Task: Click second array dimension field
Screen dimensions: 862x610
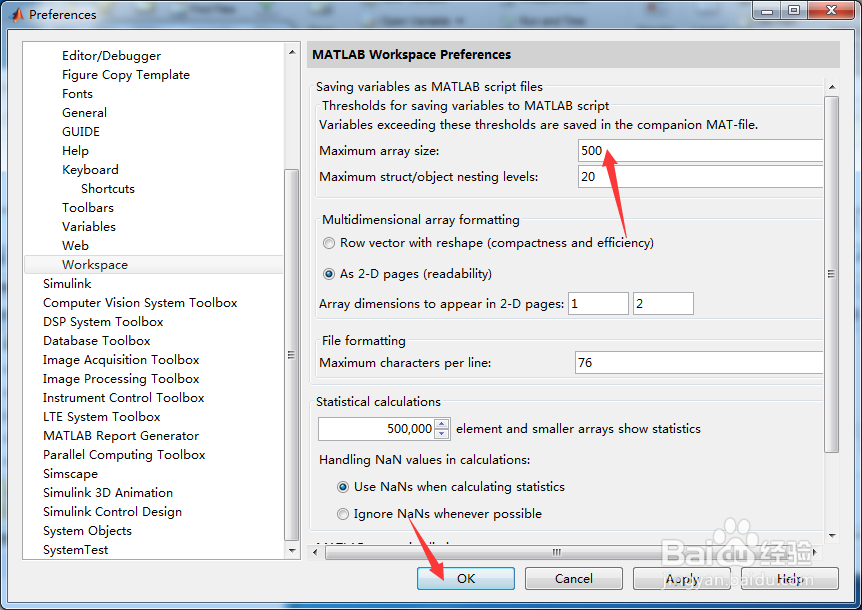Action: point(663,304)
